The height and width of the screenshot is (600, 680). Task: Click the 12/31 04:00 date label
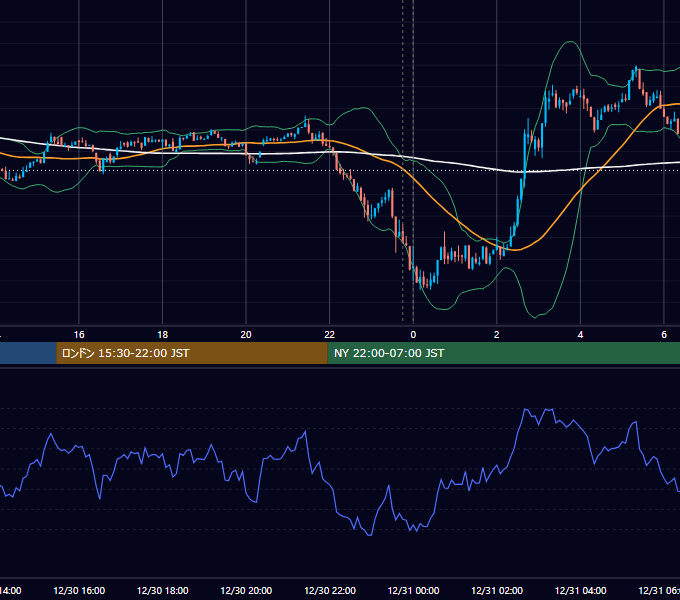point(581,591)
